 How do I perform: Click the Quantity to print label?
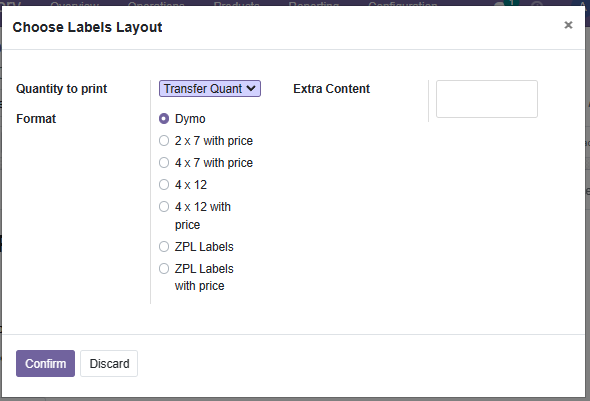coord(62,89)
